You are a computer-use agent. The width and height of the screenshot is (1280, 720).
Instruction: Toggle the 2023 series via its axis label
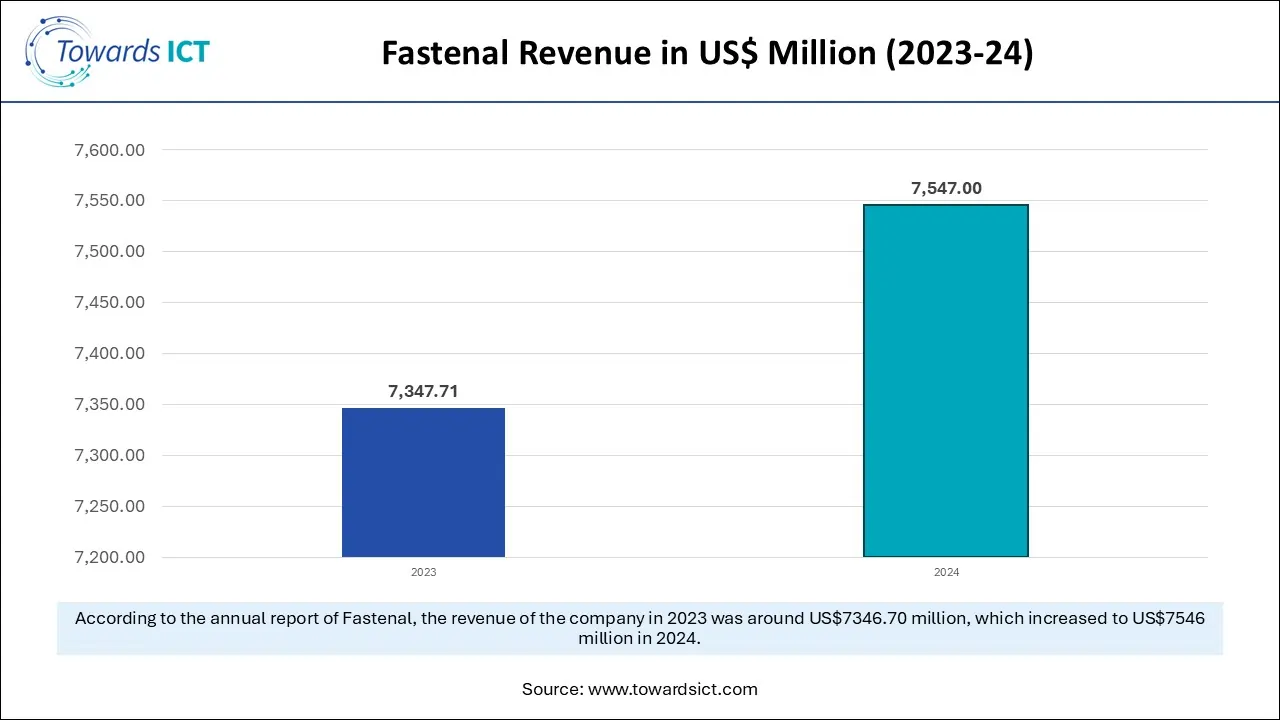423,572
